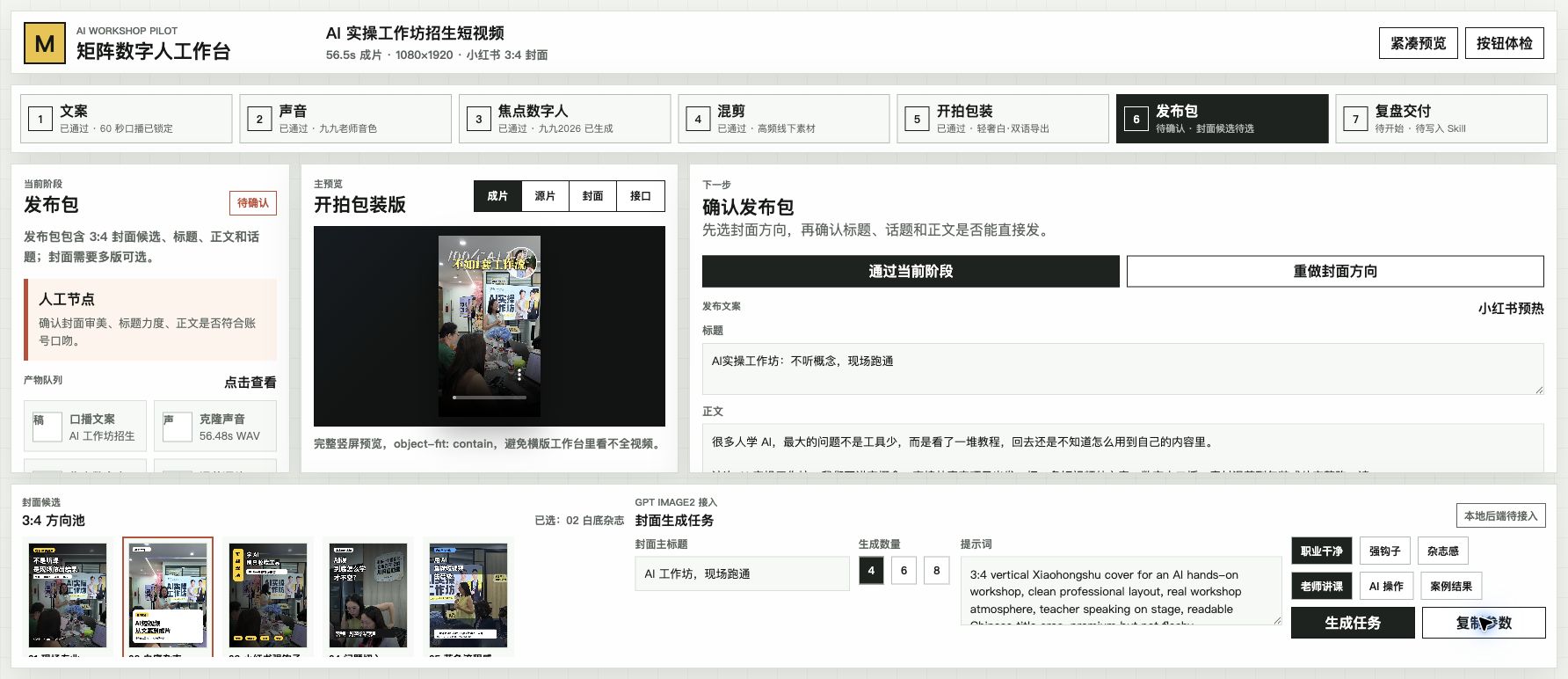This screenshot has width=1568, height=679.
Task: Toggle the 老师讲课 chip
Action: 1322,587
